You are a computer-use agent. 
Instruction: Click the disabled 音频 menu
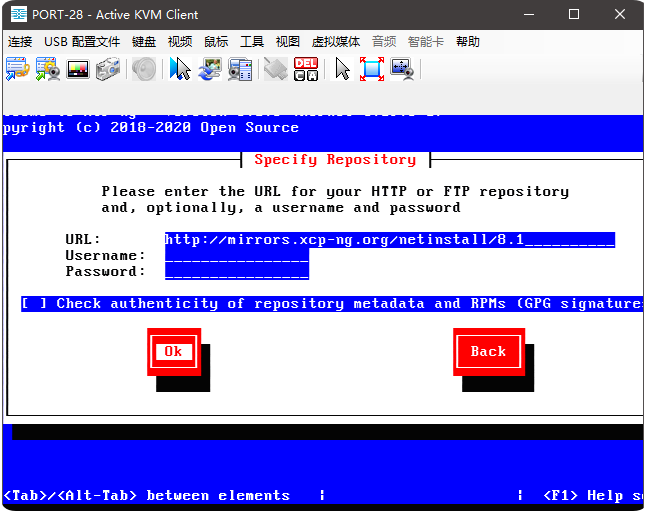(x=384, y=42)
